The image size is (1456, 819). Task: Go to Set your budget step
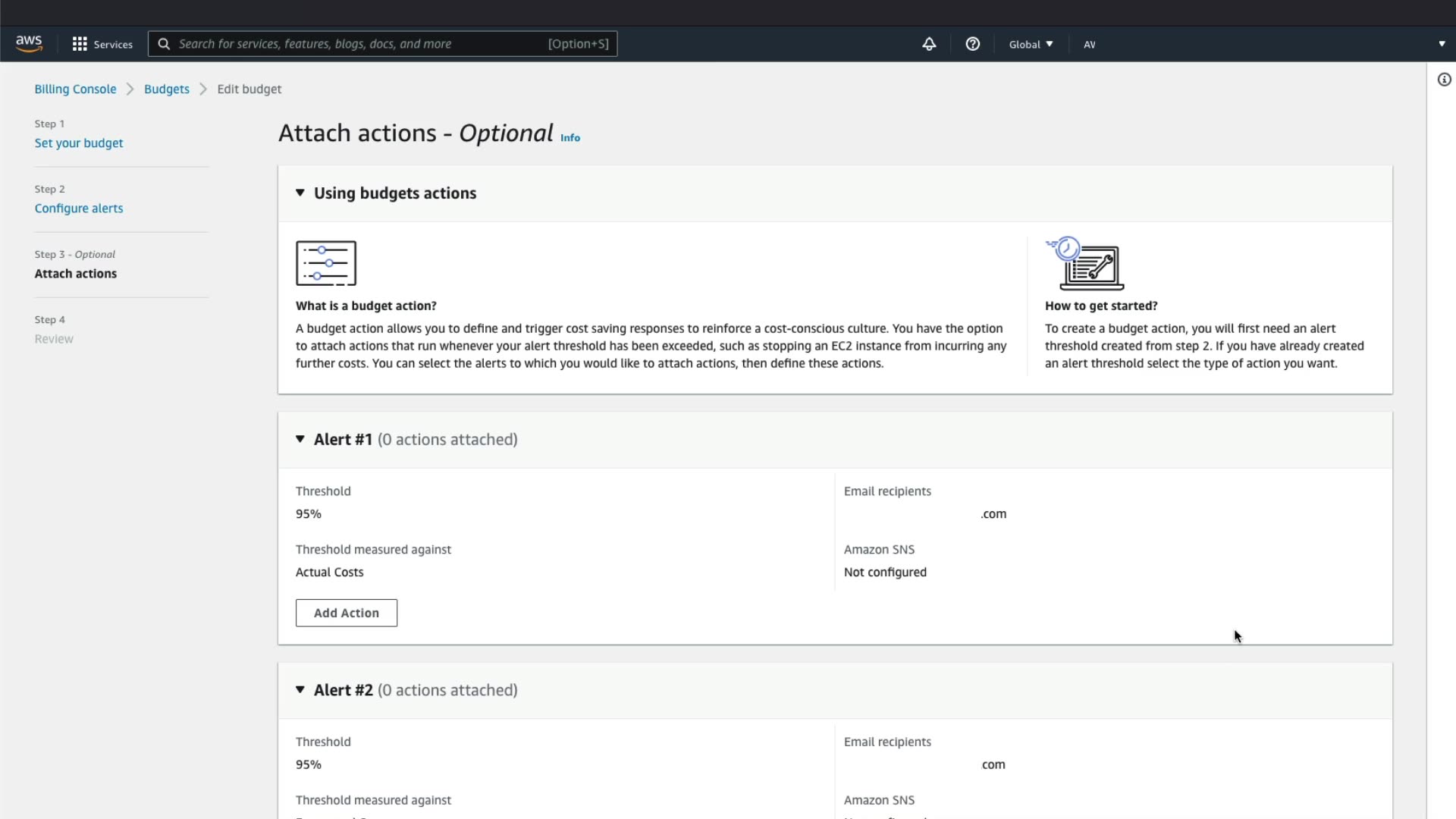[x=79, y=143]
